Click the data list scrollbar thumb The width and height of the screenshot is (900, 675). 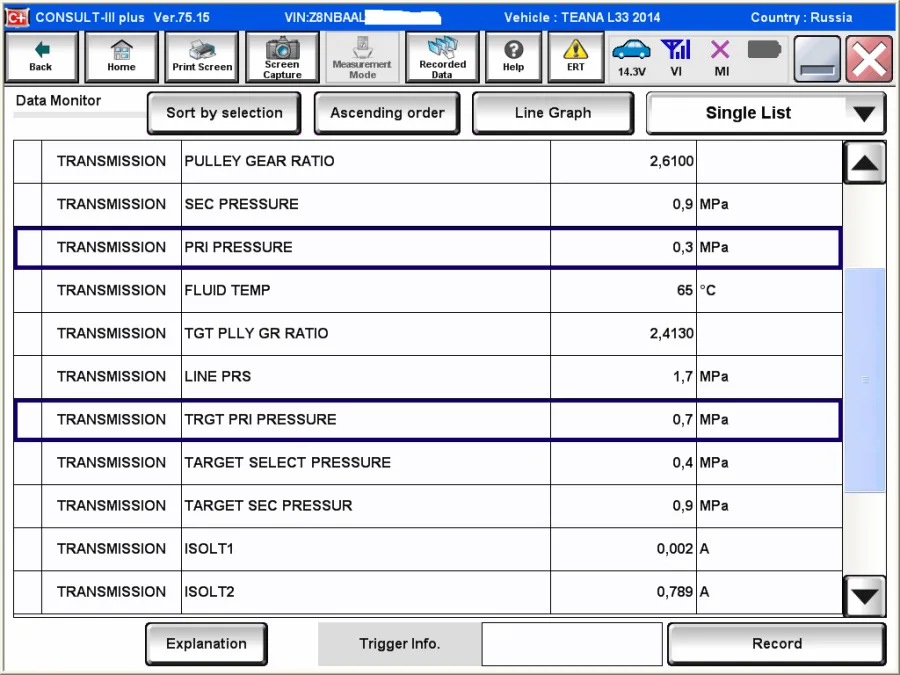click(864, 379)
